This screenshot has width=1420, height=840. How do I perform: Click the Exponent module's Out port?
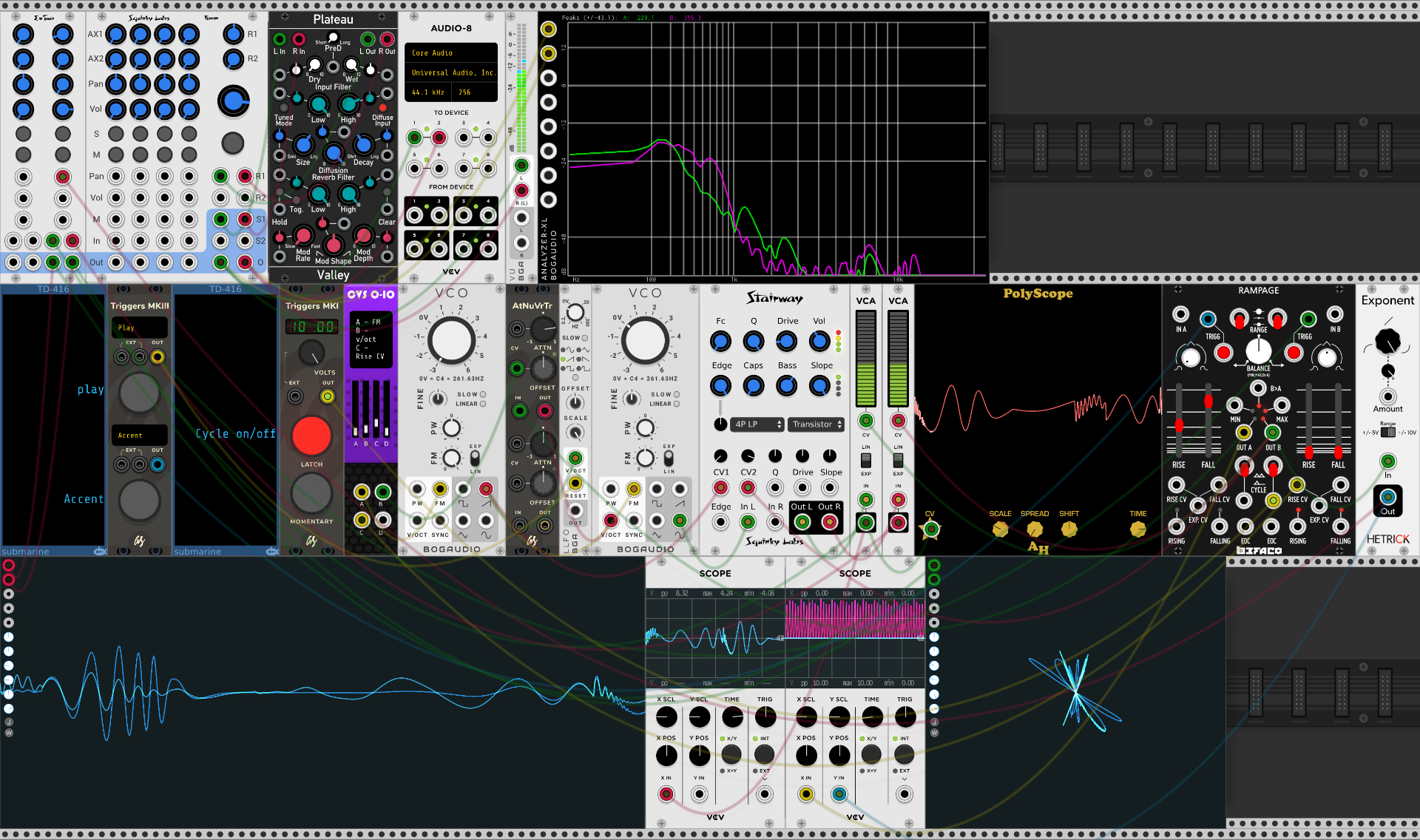pyautogui.click(x=1388, y=498)
